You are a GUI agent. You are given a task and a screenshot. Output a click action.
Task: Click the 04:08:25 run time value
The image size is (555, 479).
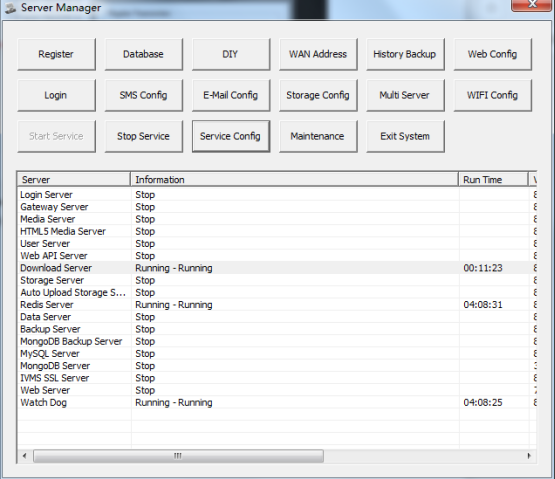point(483,402)
